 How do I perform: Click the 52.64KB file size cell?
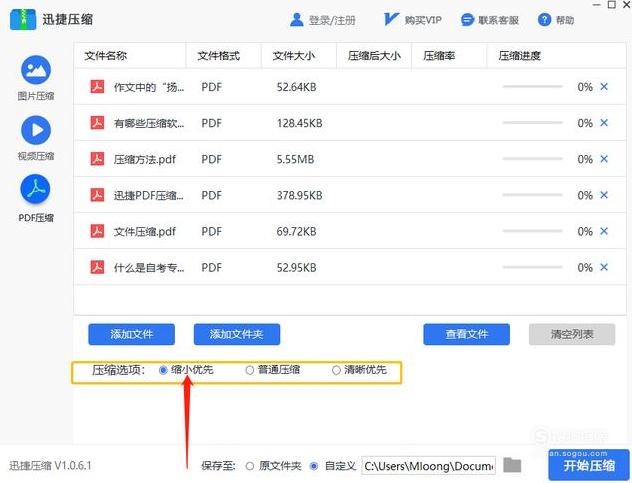(296, 87)
